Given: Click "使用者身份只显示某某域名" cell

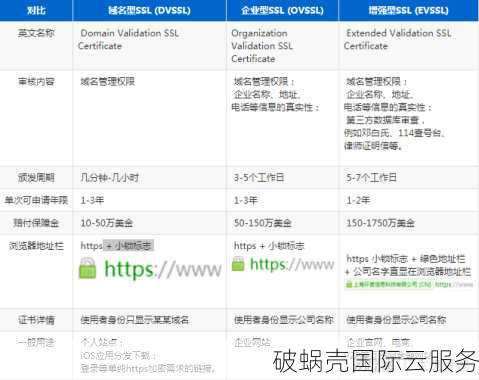Looking at the screenshot, I should (x=135, y=320).
